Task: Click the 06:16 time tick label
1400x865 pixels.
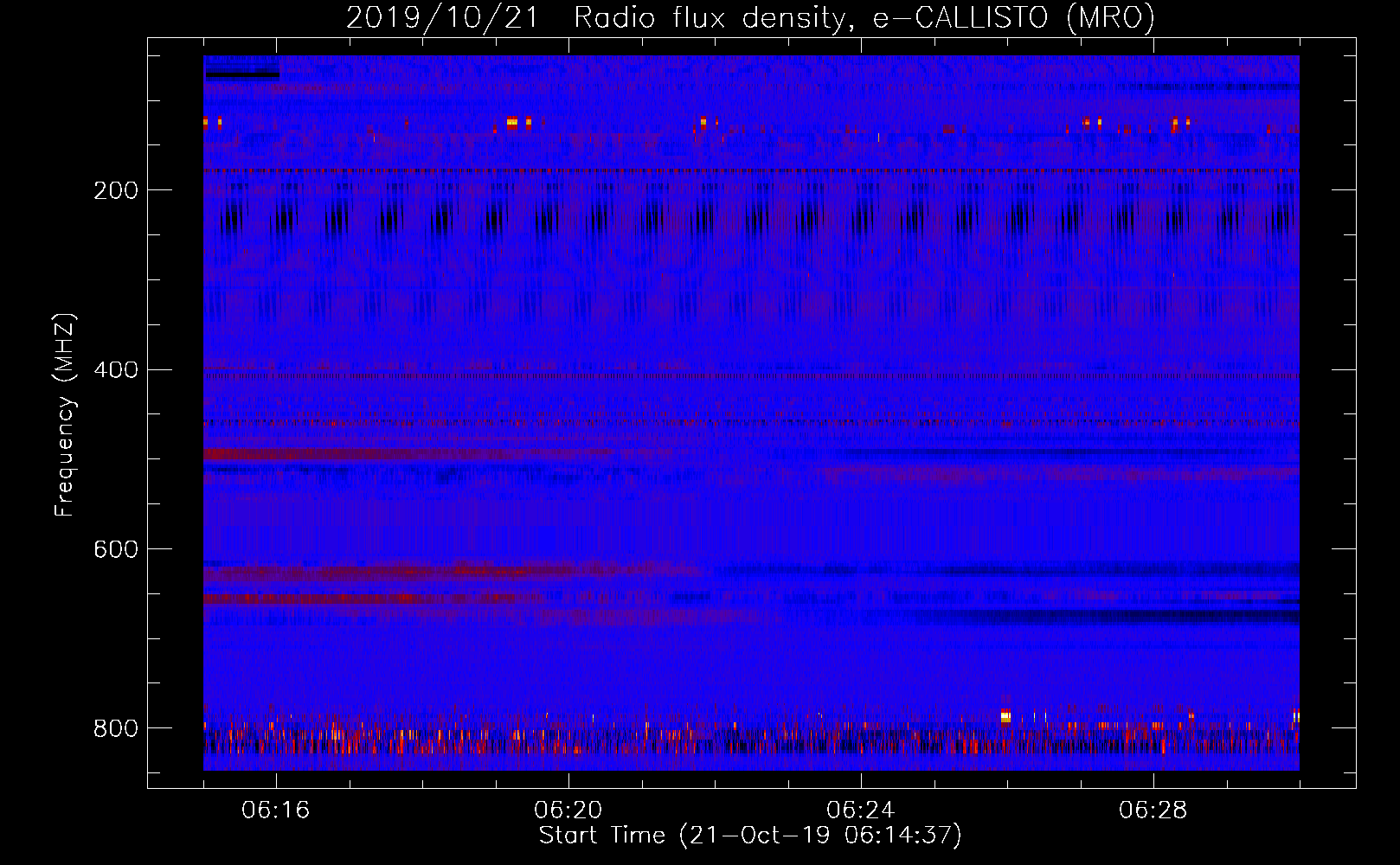Action: [276, 811]
